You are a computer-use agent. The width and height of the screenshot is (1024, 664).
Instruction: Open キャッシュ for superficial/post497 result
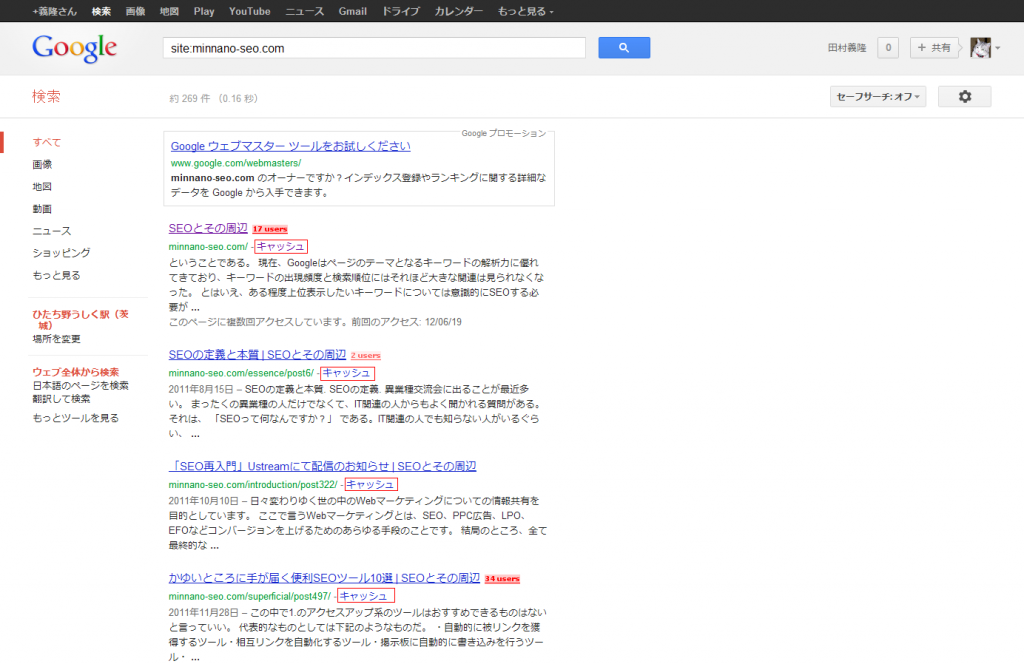coord(364,596)
